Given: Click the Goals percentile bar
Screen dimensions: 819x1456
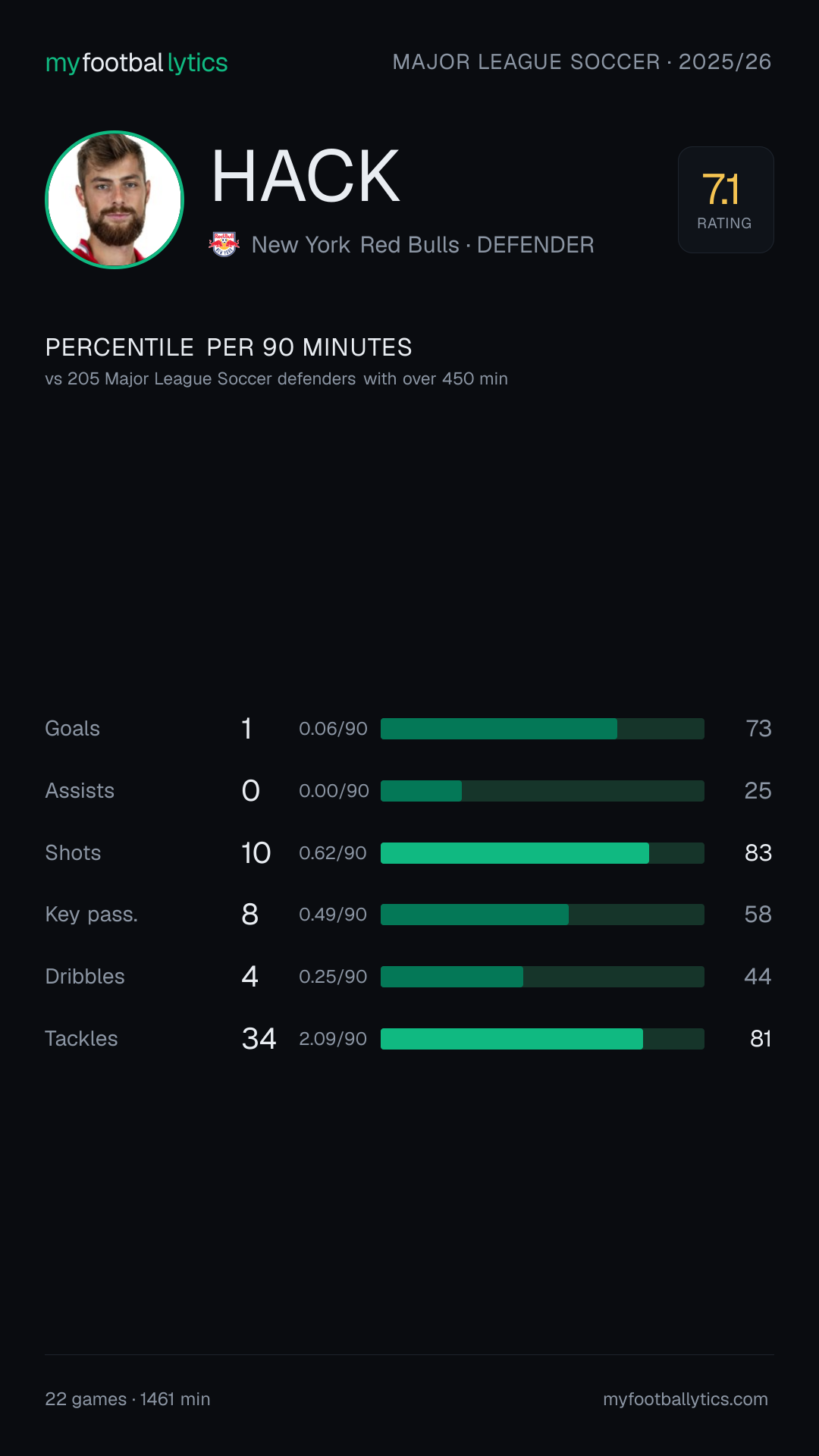Looking at the screenshot, I should 542,729.
